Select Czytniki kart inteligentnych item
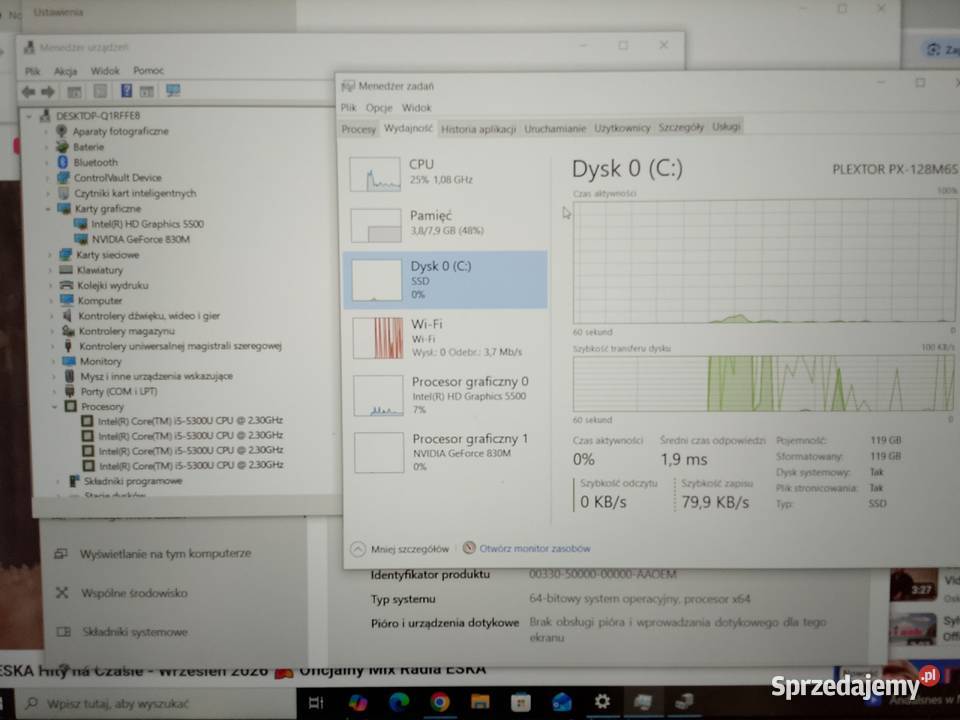The width and height of the screenshot is (960, 720). coord(135,193)
